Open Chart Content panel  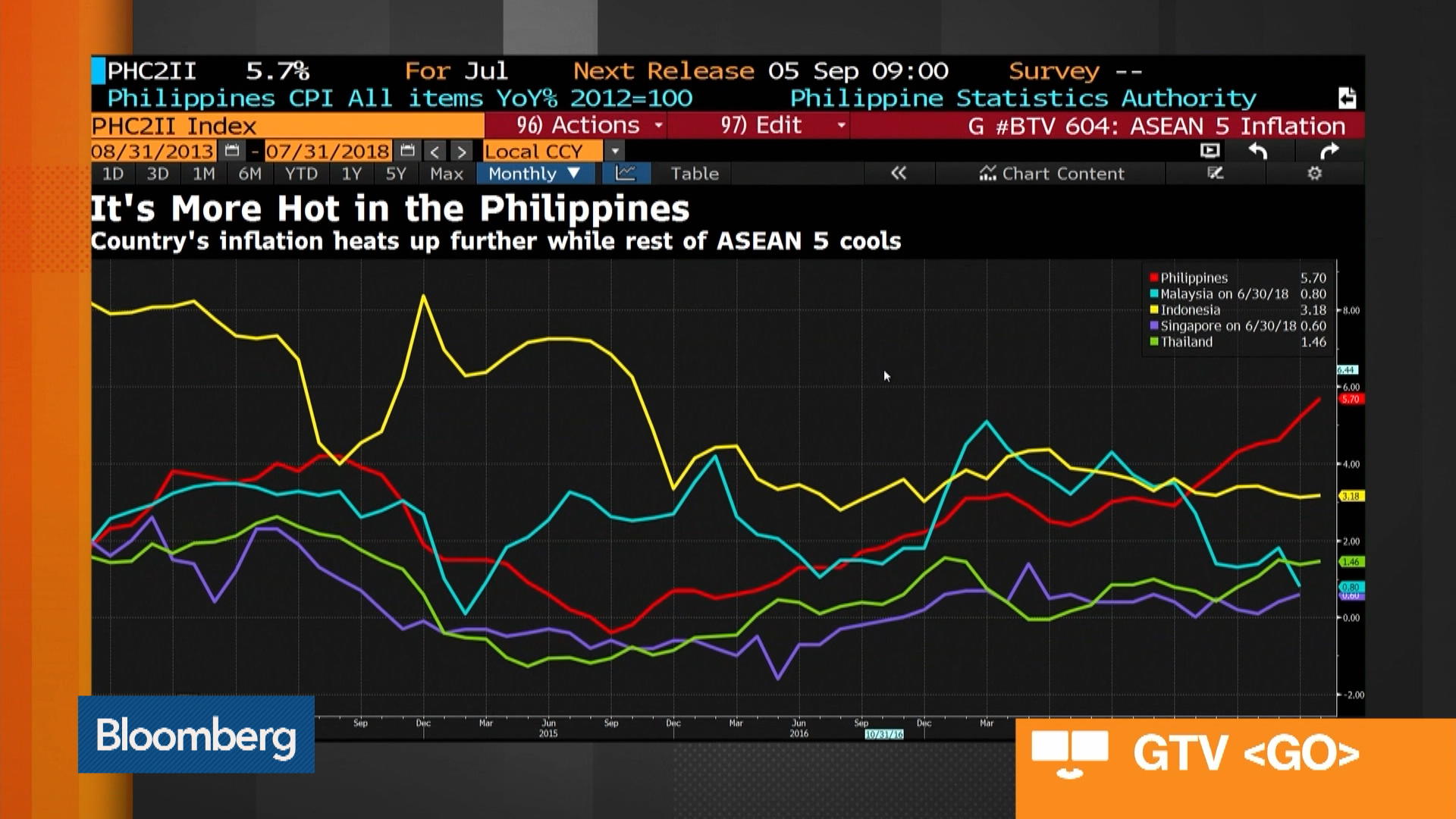tap(1051, 174)
